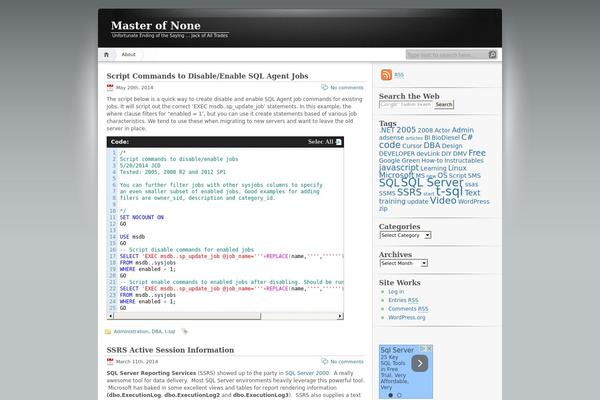Select the Microsoft tag
600x400 pixels.
click(396, 175)
